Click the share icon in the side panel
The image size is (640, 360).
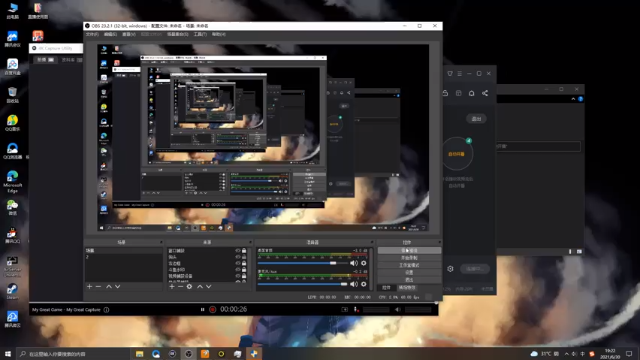pos(485,93)
